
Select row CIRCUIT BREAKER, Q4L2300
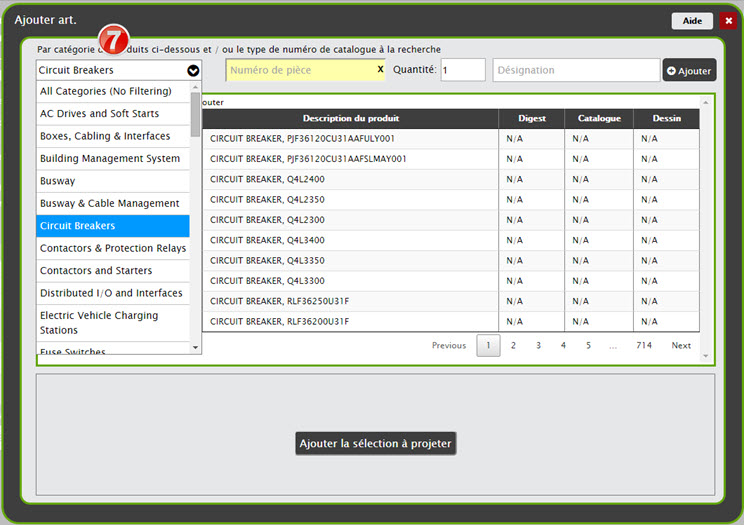[451, 220]
